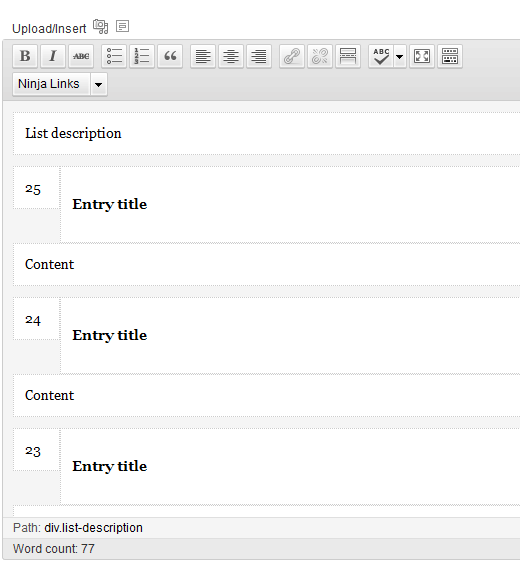Toggle Italic formatting button
Image resolution: width=520 pixels, height=563 pixels.
pos(53,56)
